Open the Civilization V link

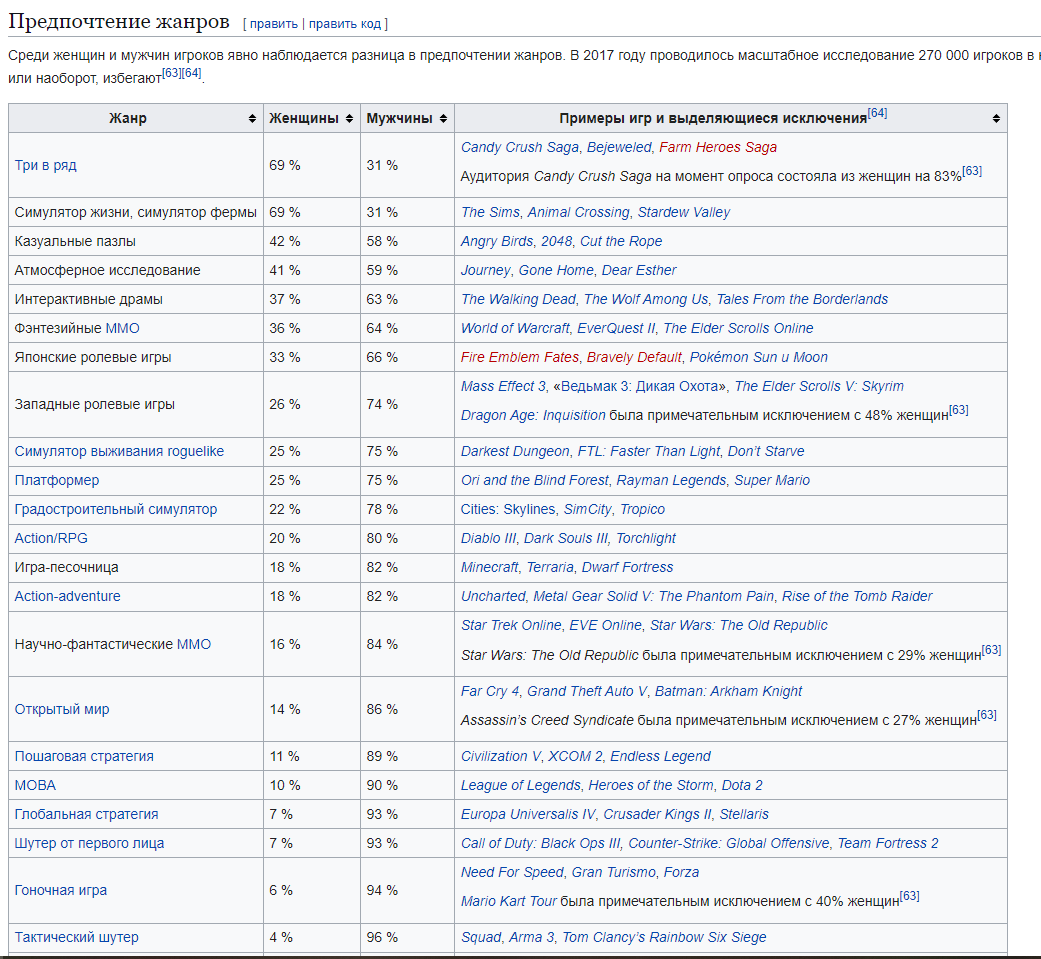click(501, 756)
